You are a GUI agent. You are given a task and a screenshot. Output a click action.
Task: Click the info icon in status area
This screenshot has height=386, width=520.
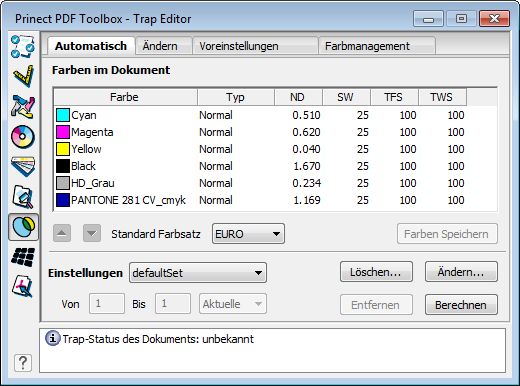click(x=52, y=338)
